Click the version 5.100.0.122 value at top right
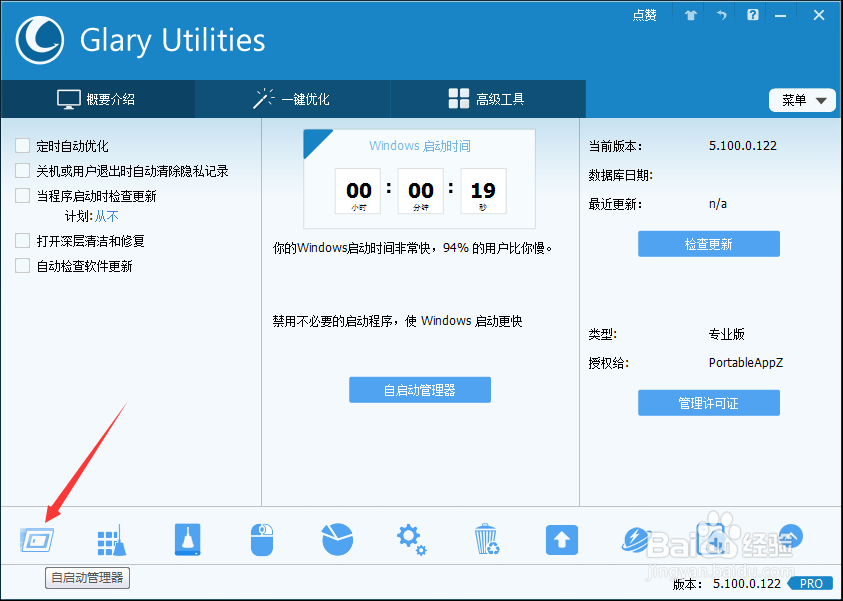Viewport: 843px width, 601px height. point(742,146)
